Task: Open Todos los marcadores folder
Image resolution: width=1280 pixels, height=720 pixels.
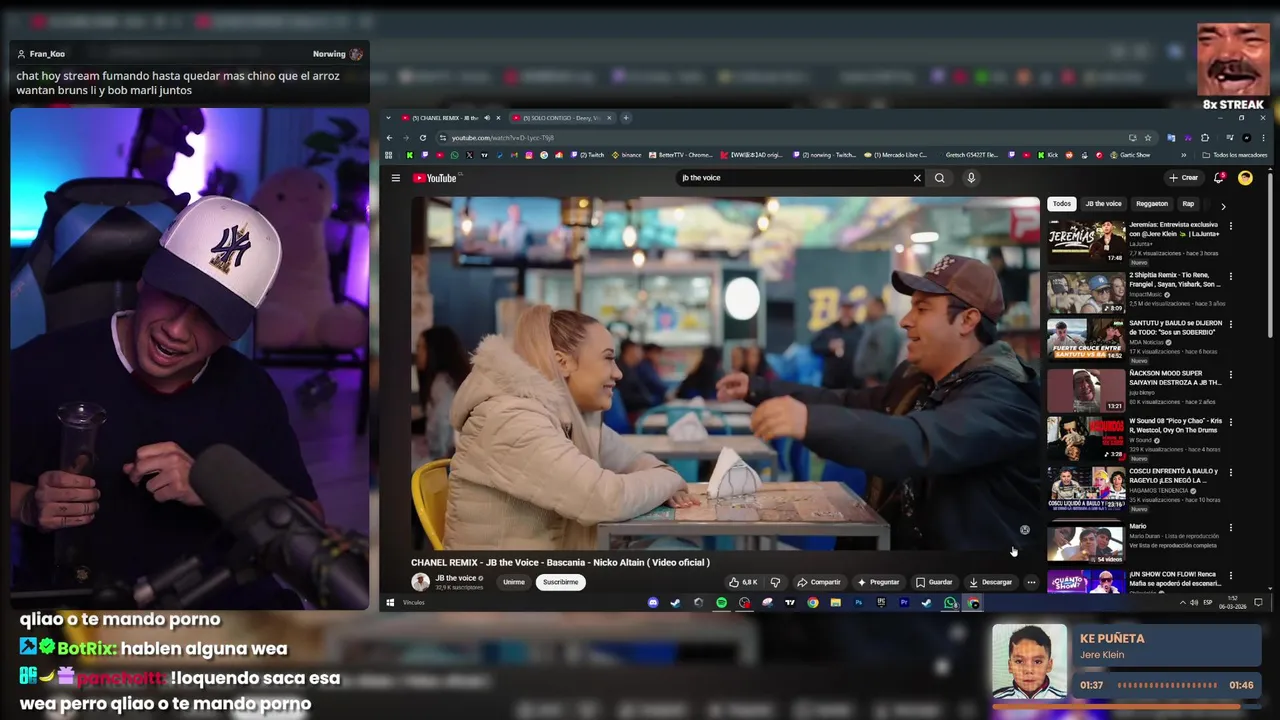Action: pos(1235,155)
